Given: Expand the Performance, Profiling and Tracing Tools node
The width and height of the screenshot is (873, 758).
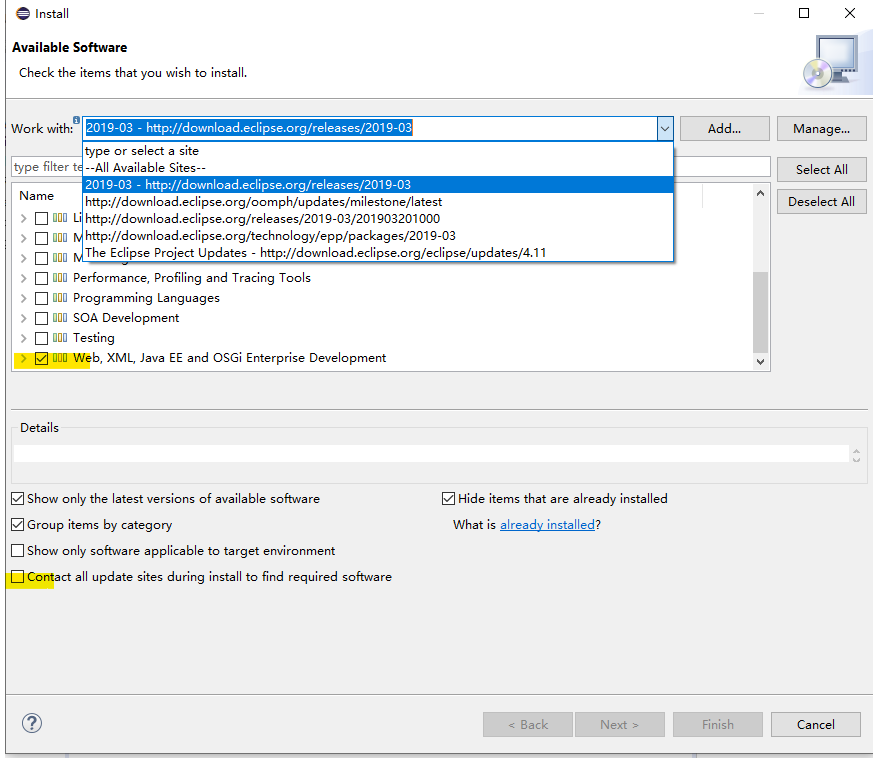Looking at the screenshot, I should 23,278.
